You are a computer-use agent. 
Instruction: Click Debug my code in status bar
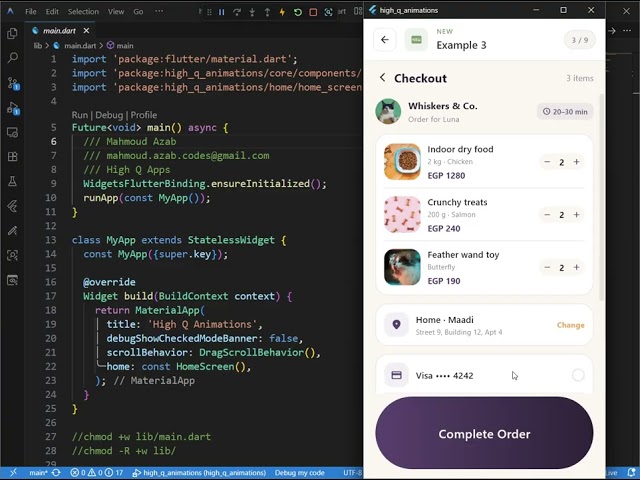pyautogui.click(x=300, y=473)
